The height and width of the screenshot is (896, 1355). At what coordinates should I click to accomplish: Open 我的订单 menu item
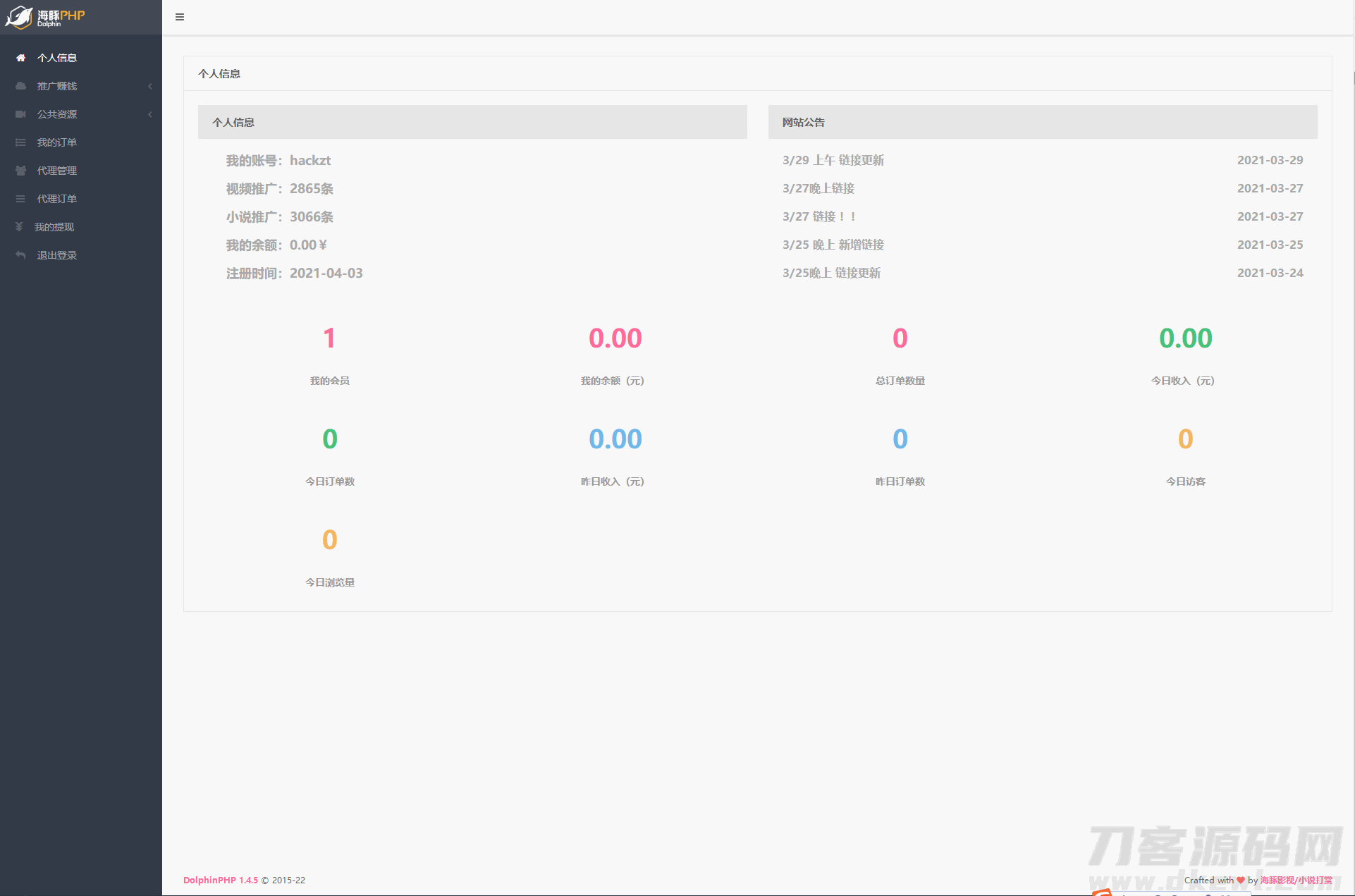coord(57,142)
